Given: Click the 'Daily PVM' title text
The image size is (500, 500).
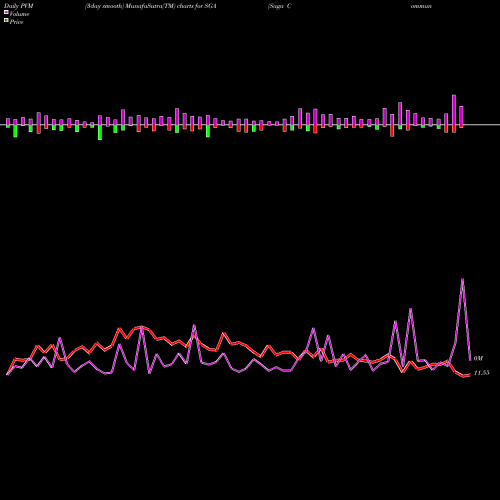Looking at the screenshot, I should click(19, 6).
